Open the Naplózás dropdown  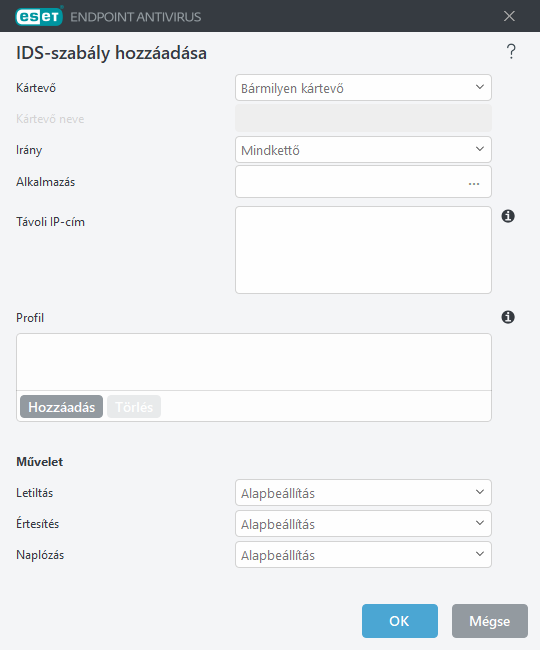363,555
